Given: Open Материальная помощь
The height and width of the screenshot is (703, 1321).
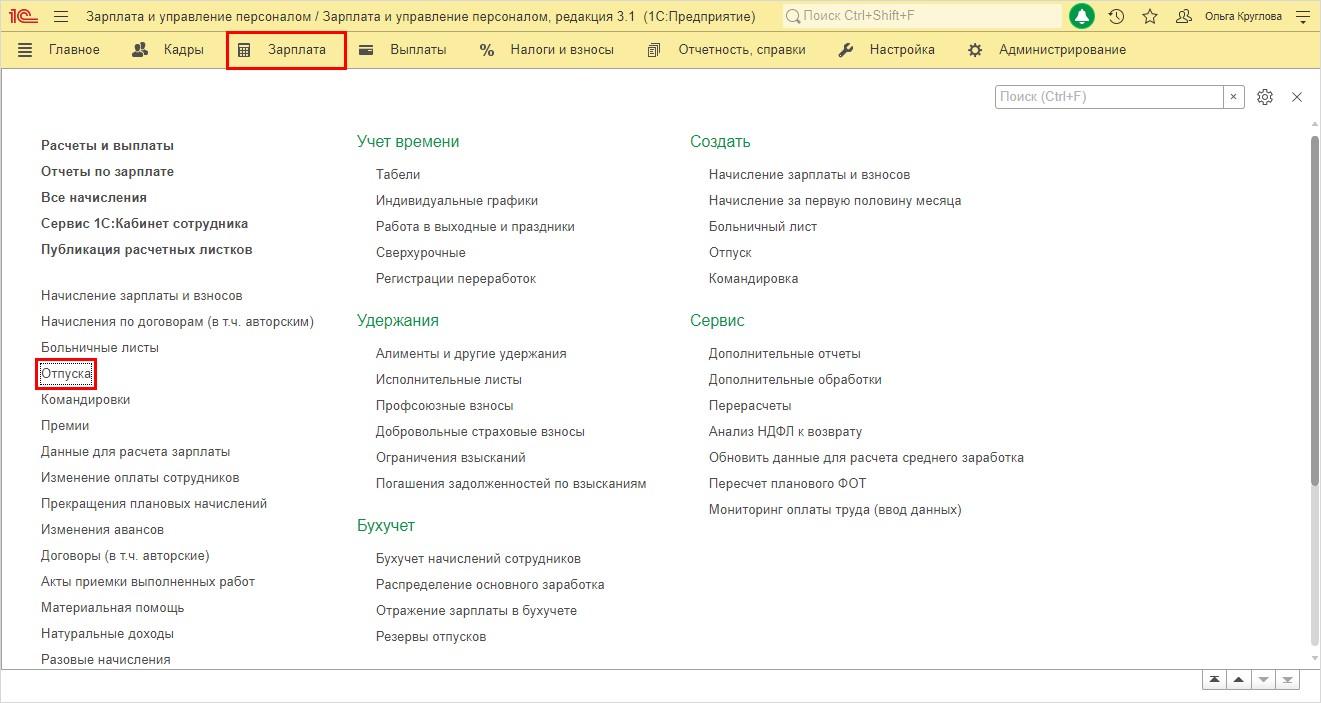Looking at the screenshot, I should [112, 607].
